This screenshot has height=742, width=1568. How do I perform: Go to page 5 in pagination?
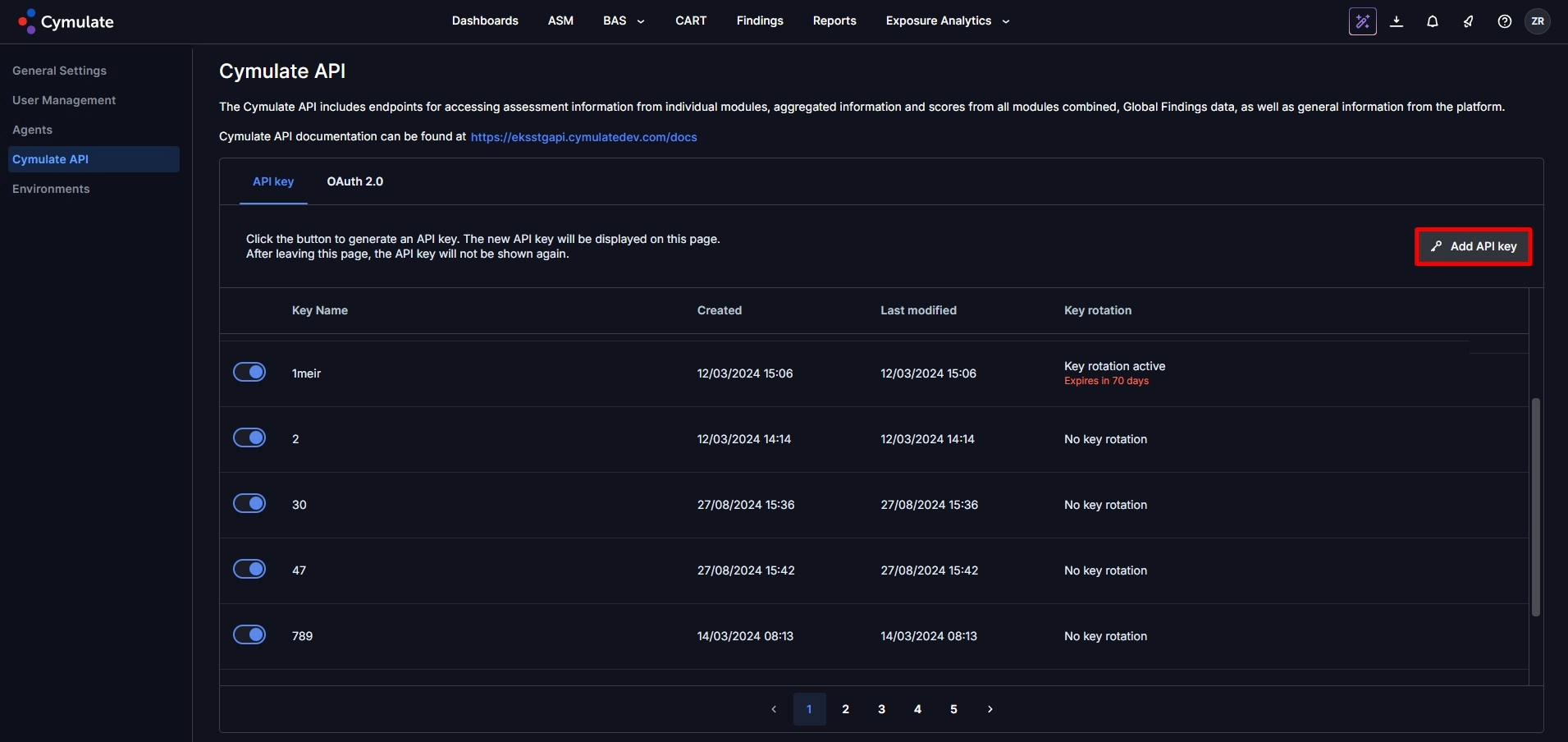(x=954, y=709)
